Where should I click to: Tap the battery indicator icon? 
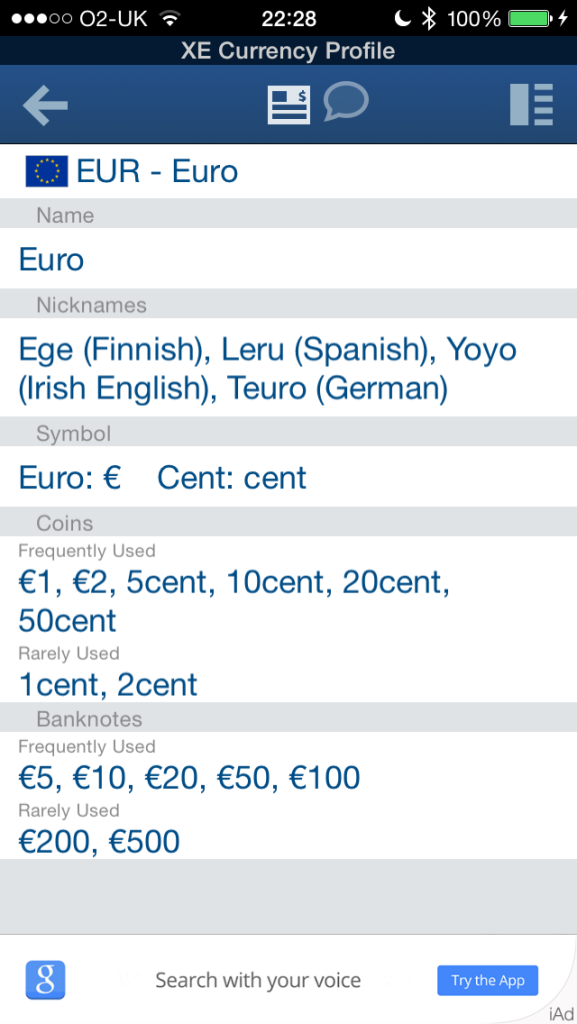(x=529, y=18)
